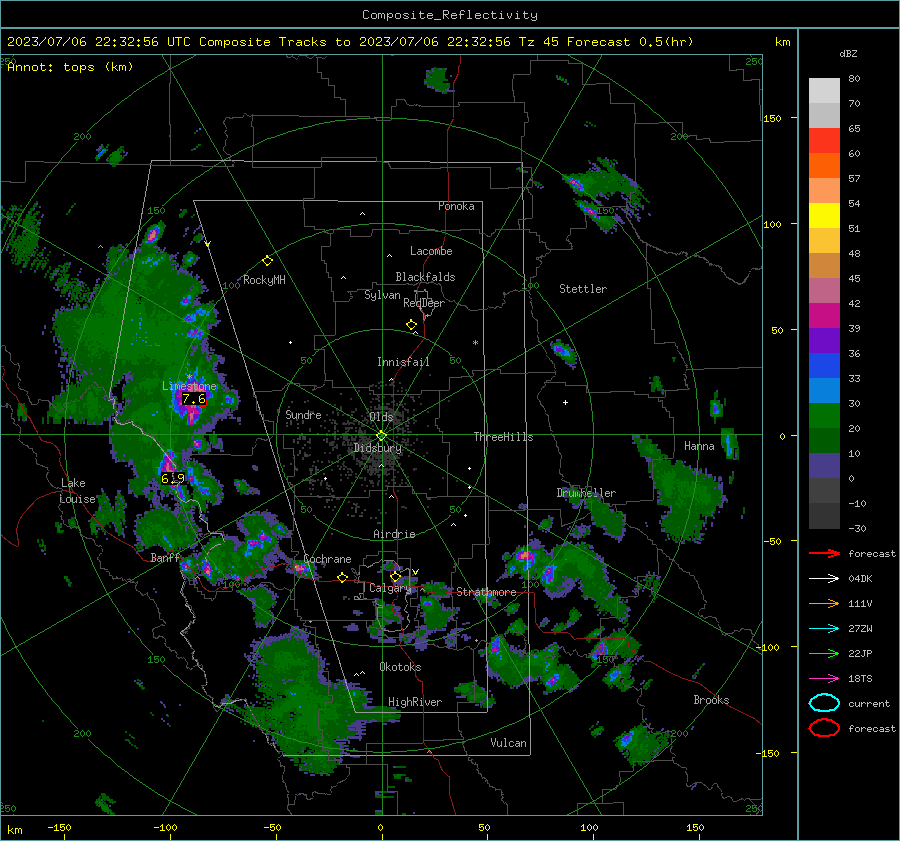Click the Vulcan town label
The image size is (900, 841).
(508, 743)
